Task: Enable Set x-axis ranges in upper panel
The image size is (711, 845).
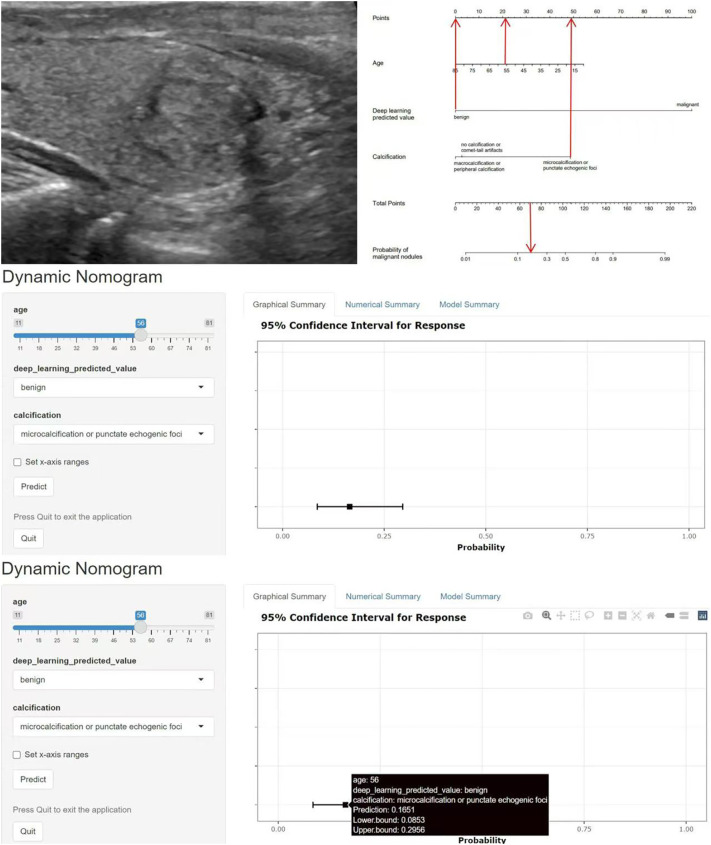Action: click(17, 462)
